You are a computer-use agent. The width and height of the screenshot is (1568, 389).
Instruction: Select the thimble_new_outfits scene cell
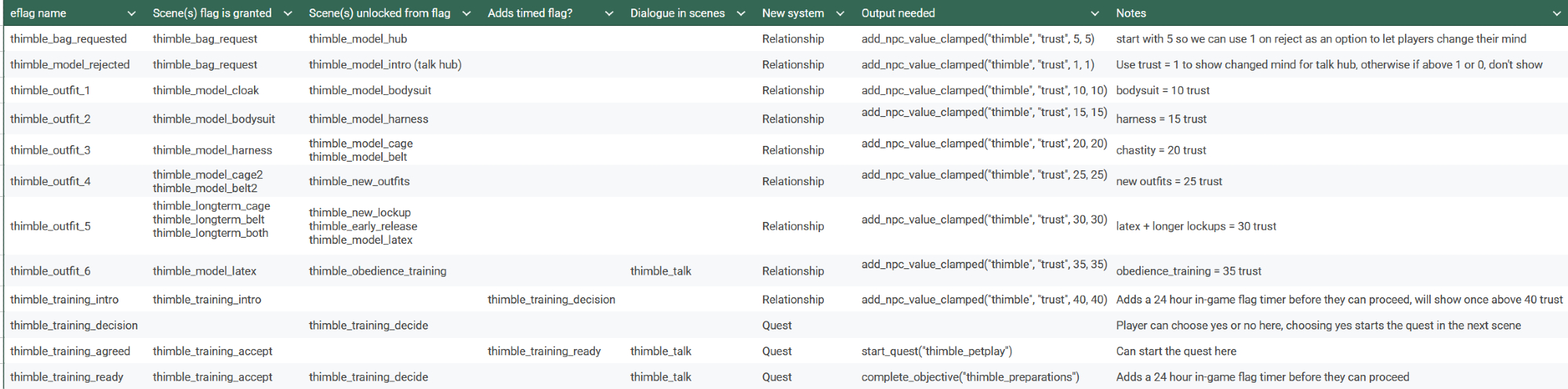(x=359, y=181)
